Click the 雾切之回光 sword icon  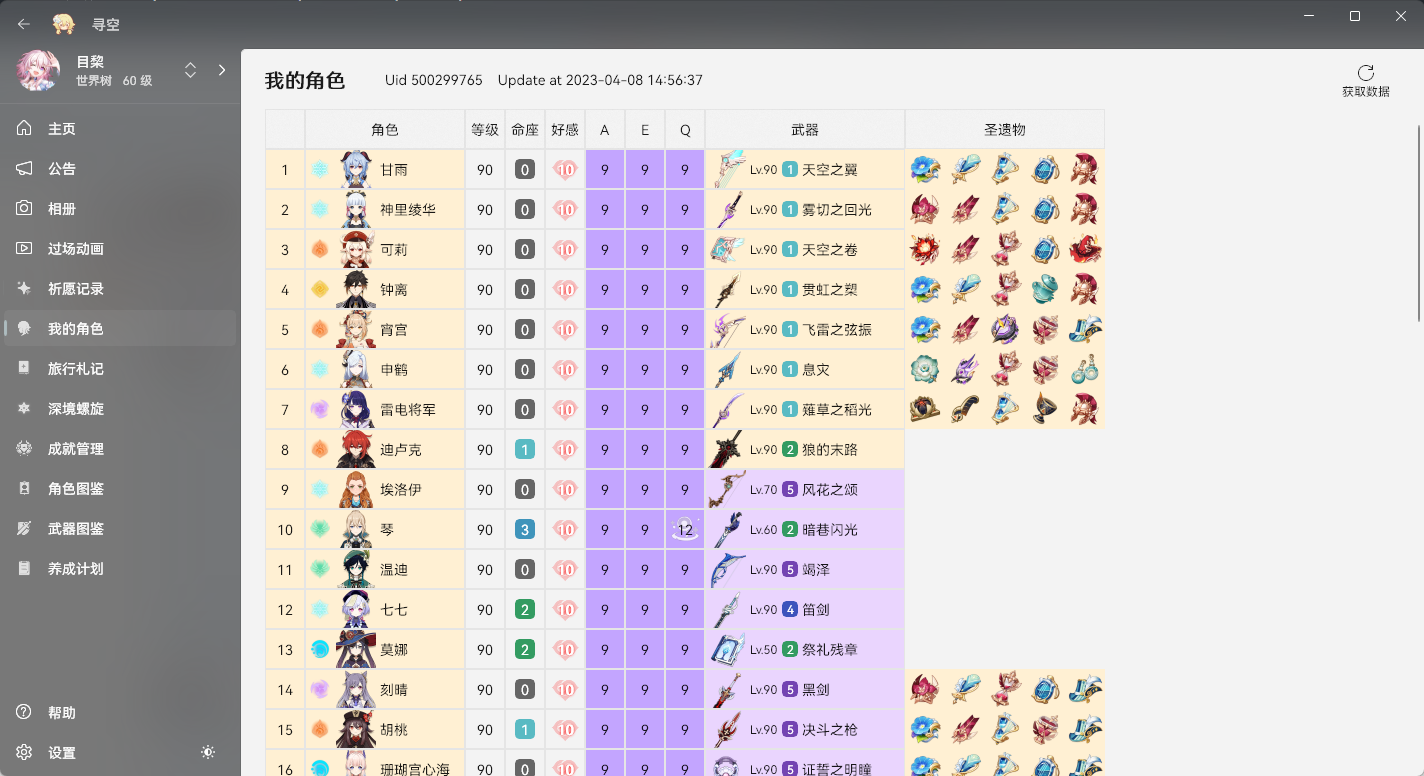coord(727,210)
